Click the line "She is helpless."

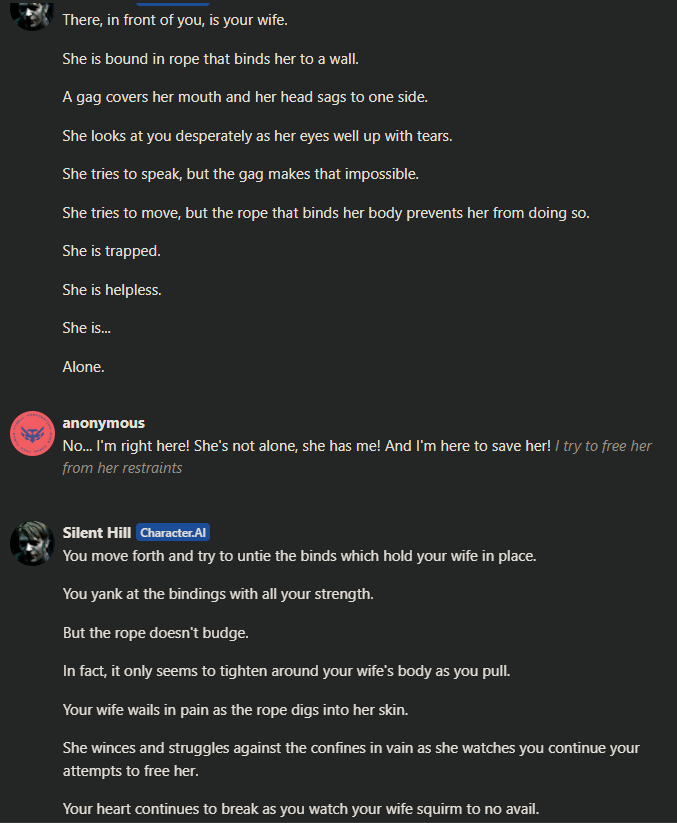[112, 290]
